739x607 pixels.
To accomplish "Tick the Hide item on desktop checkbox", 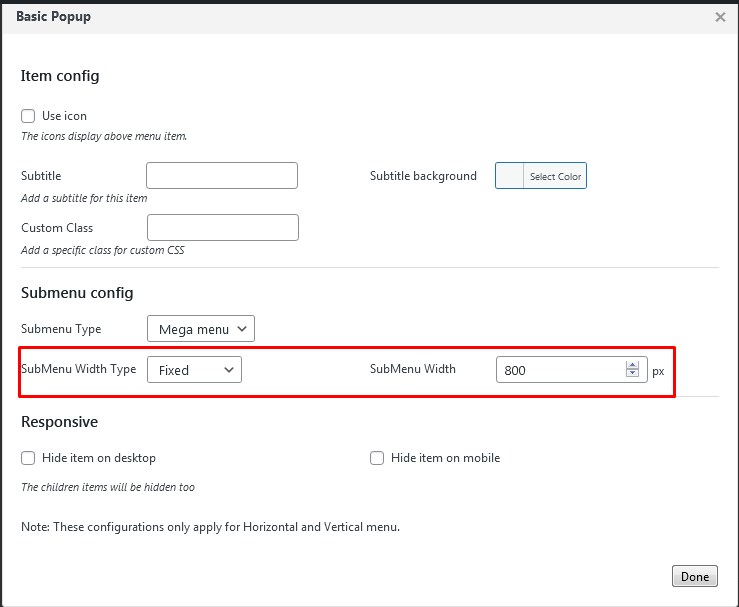I will (28, 458).
